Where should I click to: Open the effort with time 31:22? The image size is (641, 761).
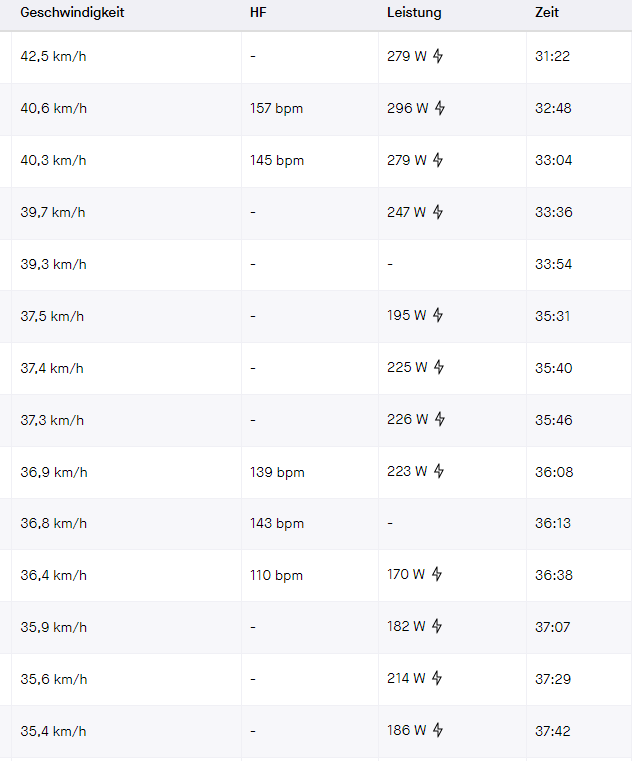316,57
